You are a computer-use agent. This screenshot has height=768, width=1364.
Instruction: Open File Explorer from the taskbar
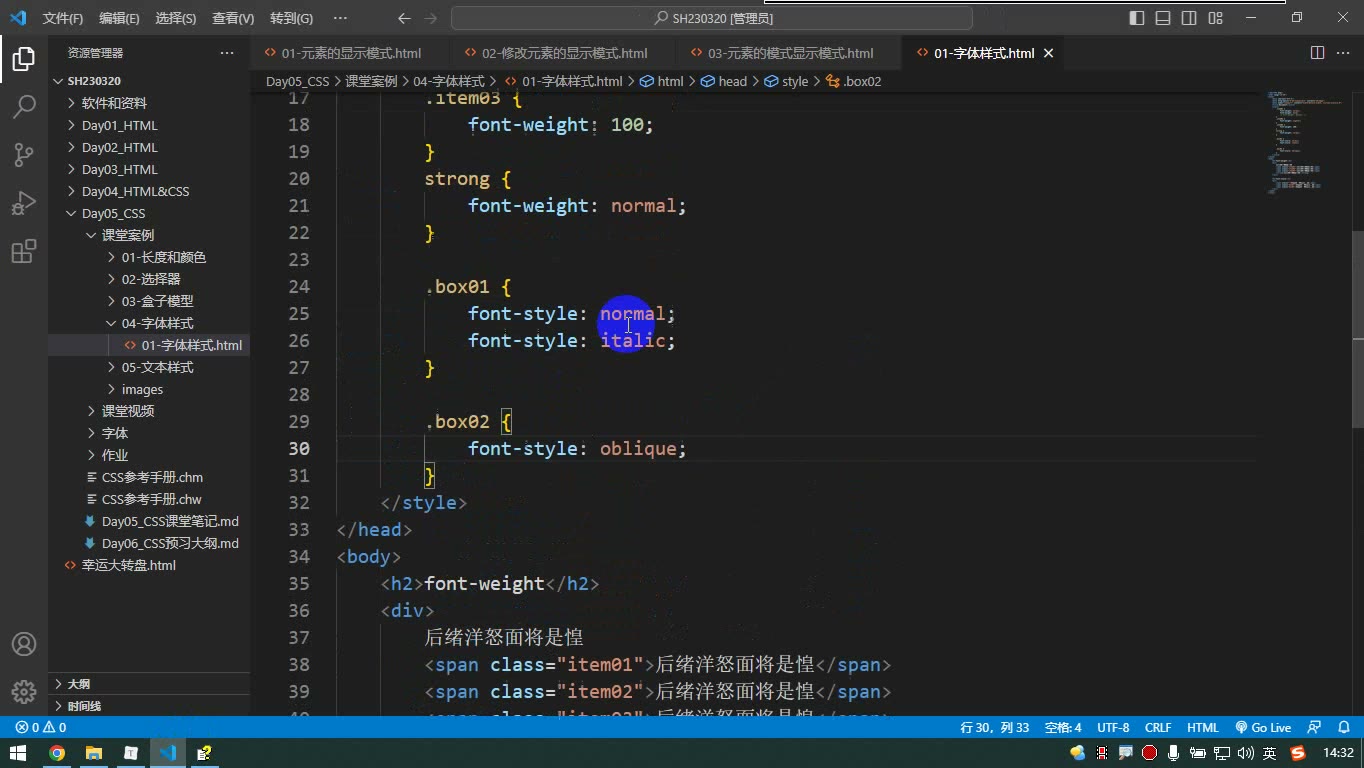[94, 753]
